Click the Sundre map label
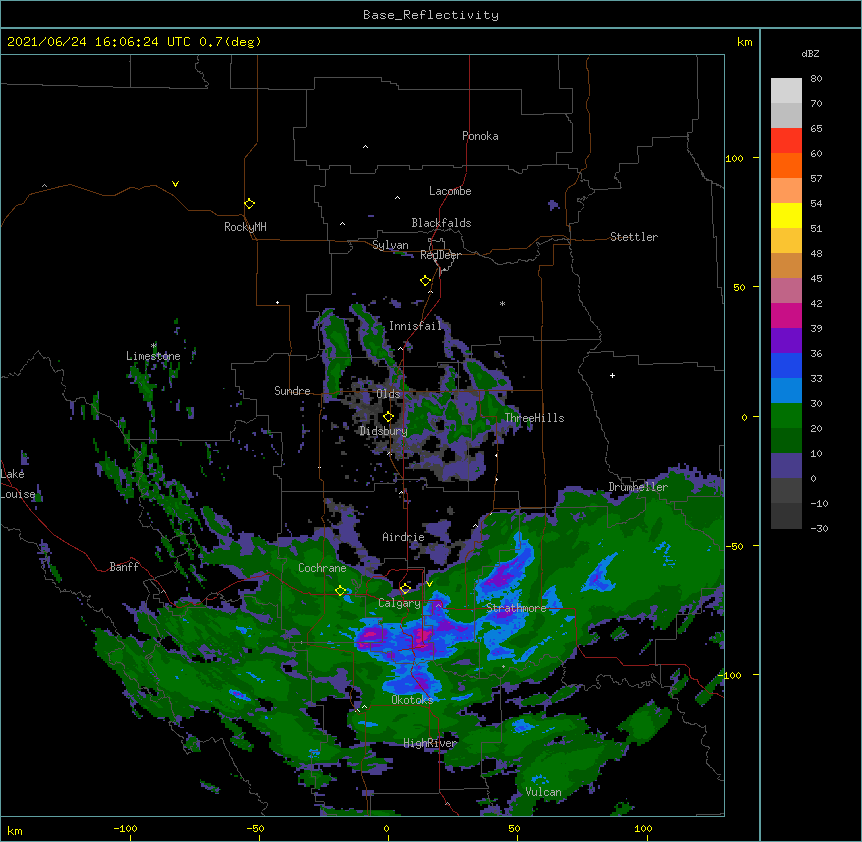 292,391
